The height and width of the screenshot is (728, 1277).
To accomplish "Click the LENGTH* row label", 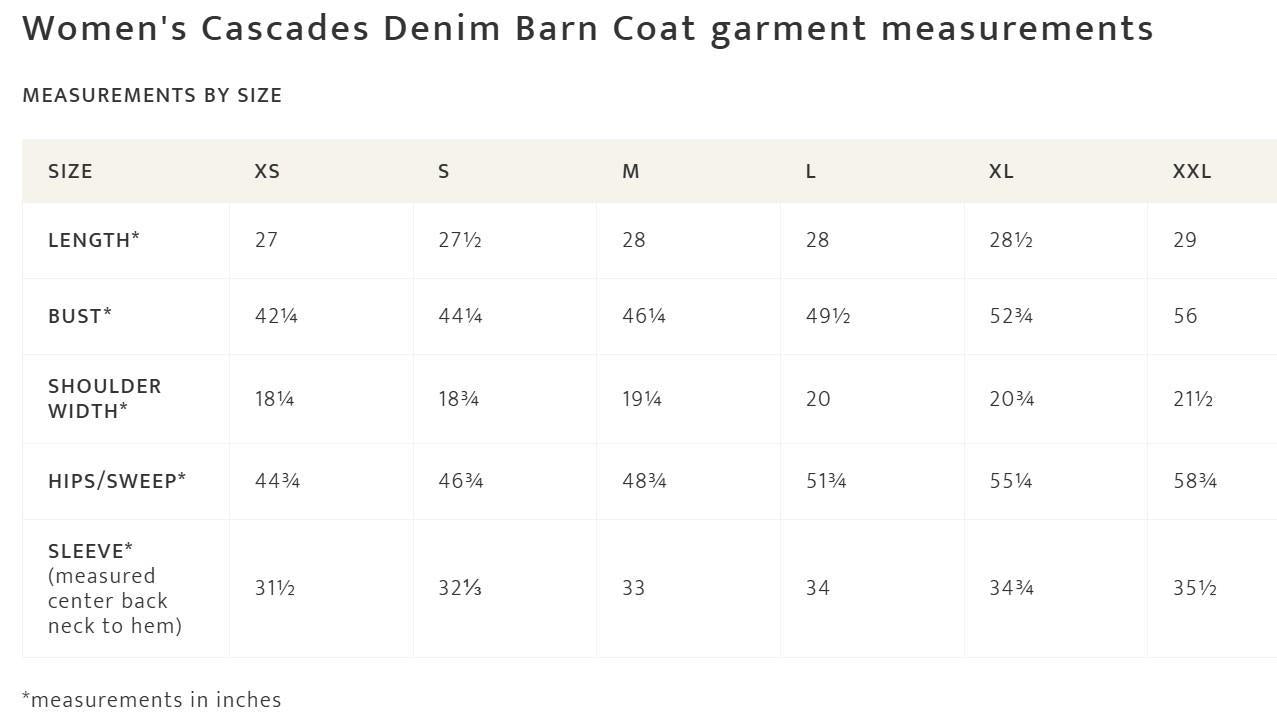I will click(94, 240).
